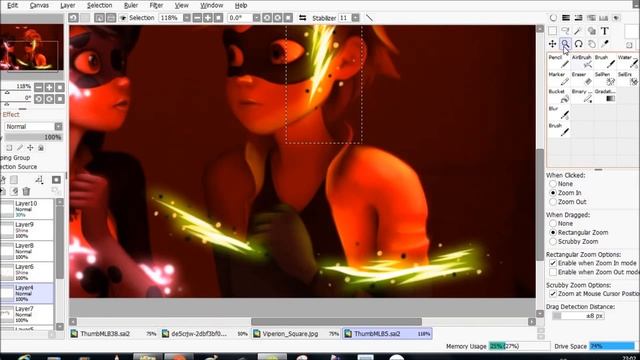640x360 pixels.
Task: Select None under When Dragged
Action: (553, 223)
